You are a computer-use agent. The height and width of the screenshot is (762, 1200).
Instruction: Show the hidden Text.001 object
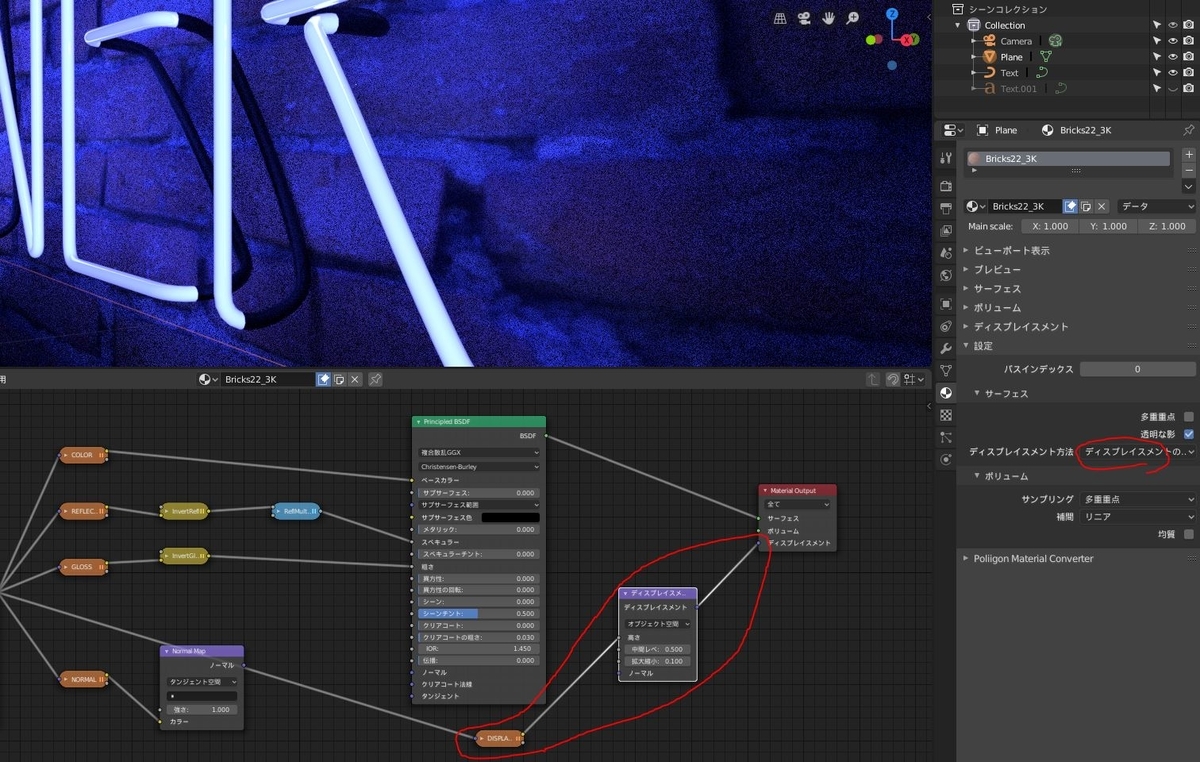pyautogui.click(x=1173, y=89)
